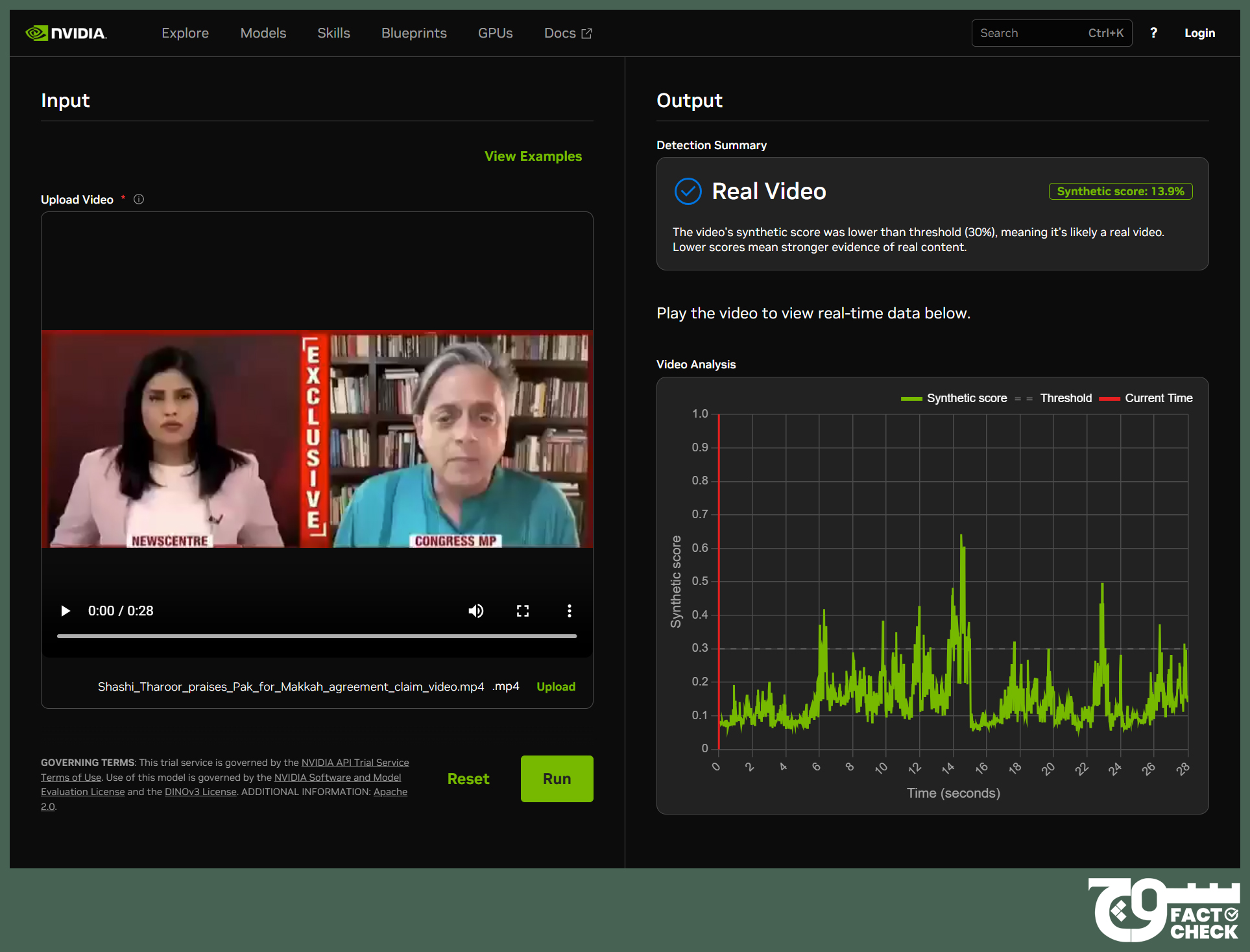The width and height of the screenshot is (1250, 952).
Task: Open the Explore menu
Action: 185,33
